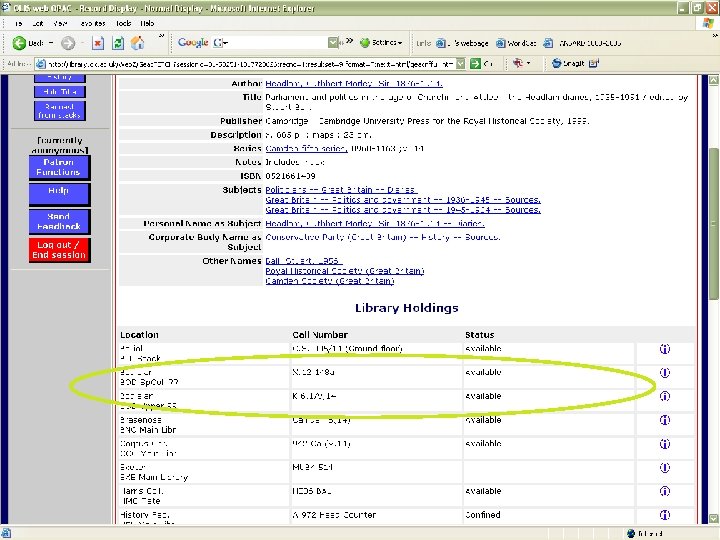
Task: Open the SnagIt toolbar button
Action: [568, 63]
